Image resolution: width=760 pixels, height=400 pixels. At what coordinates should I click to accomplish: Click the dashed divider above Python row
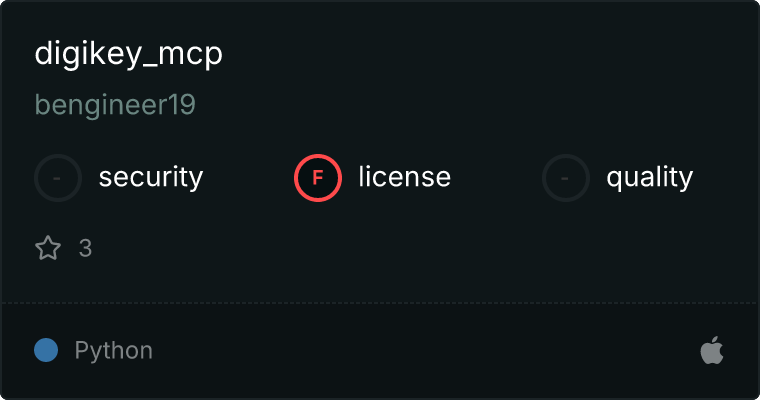pos(380,303)
